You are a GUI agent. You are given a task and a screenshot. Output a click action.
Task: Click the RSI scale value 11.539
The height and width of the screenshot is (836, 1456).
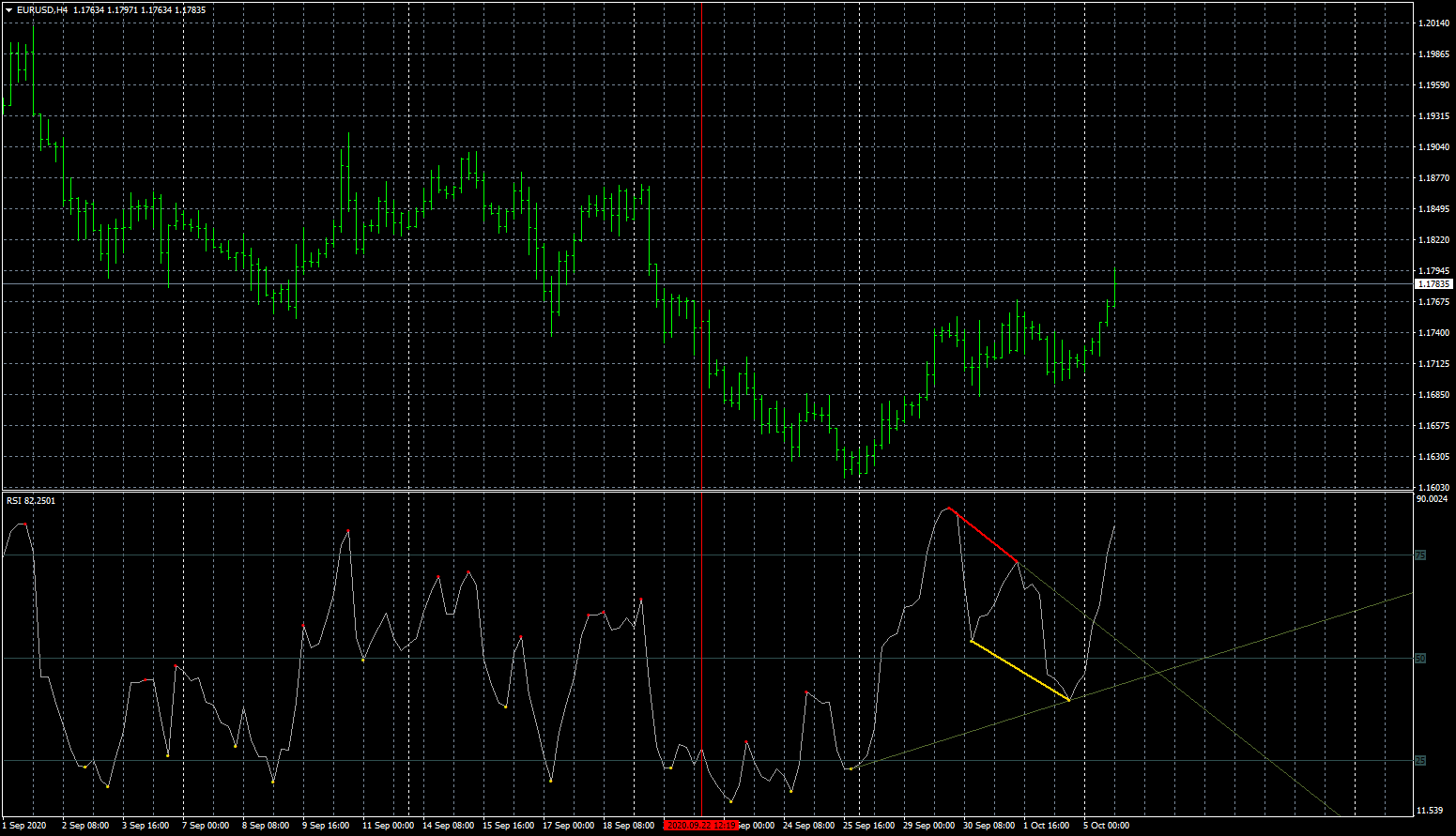pyautogui.click(x=1430, y=810)
